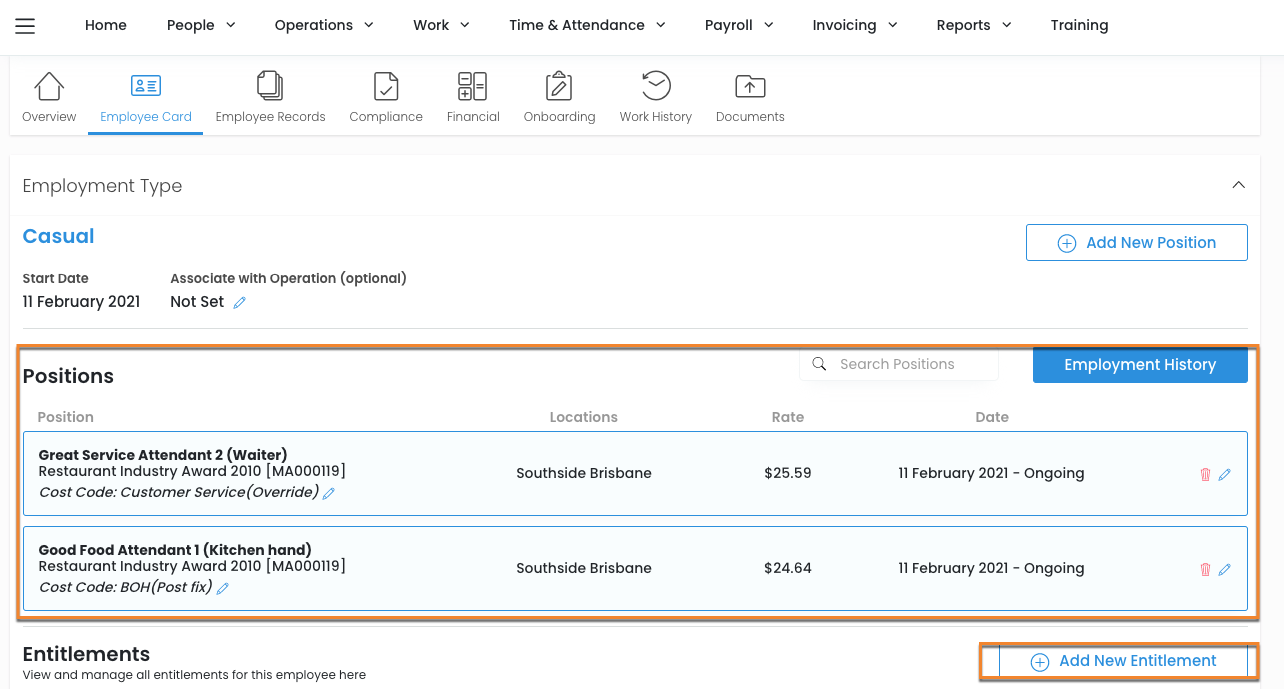
Task: View Employment History
Action: pyautogui.click(x=1139, y=365)
